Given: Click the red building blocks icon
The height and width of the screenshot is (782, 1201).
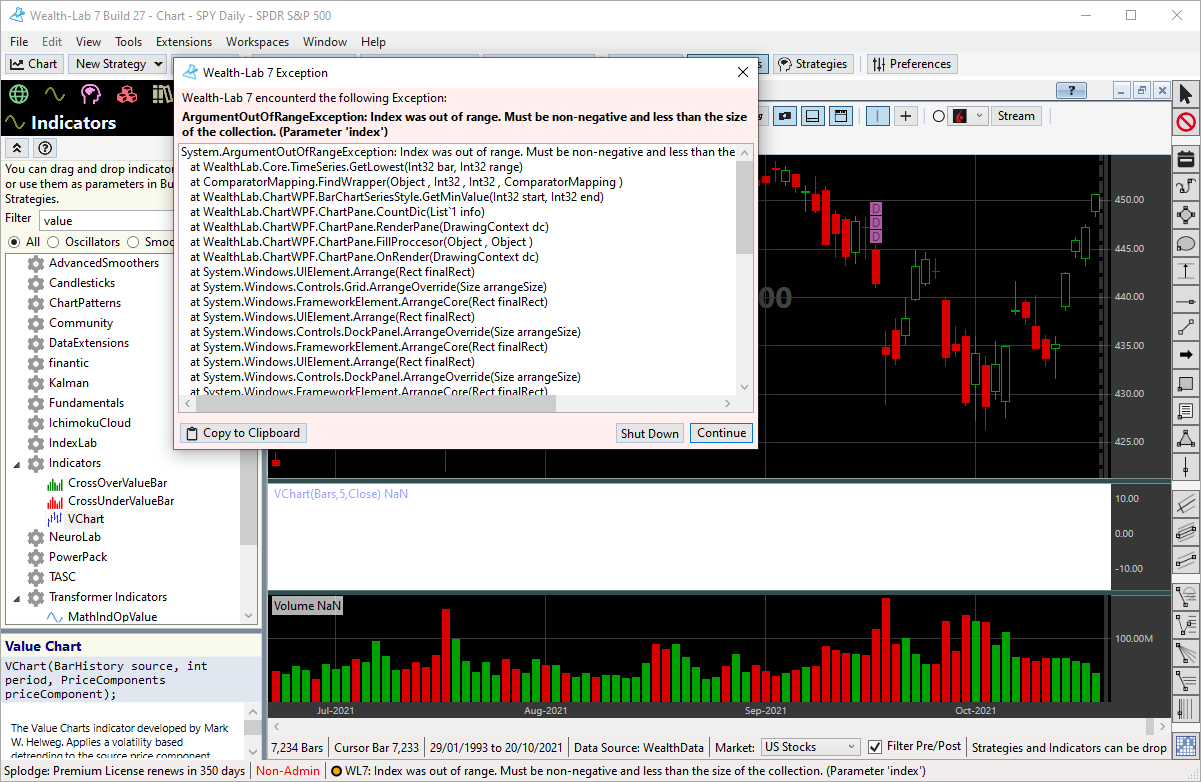Looking at the screenshot, I should pos(127,94).
